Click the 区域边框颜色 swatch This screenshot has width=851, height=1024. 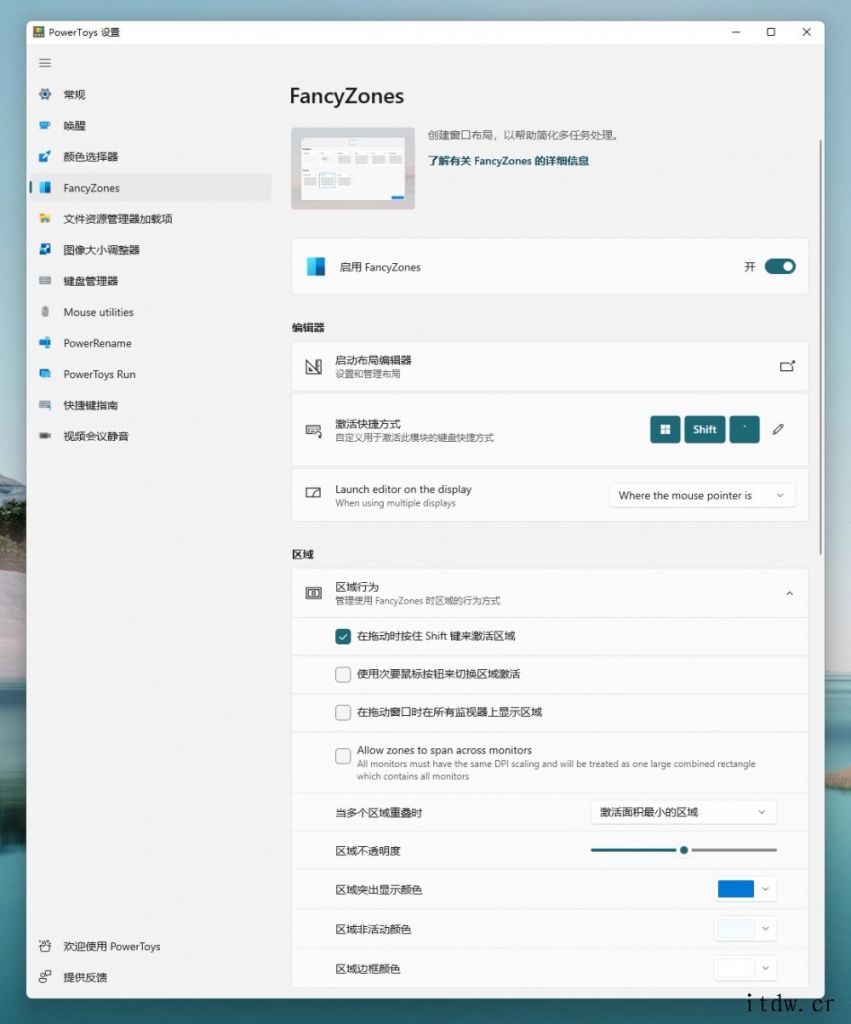coord(735,968)
